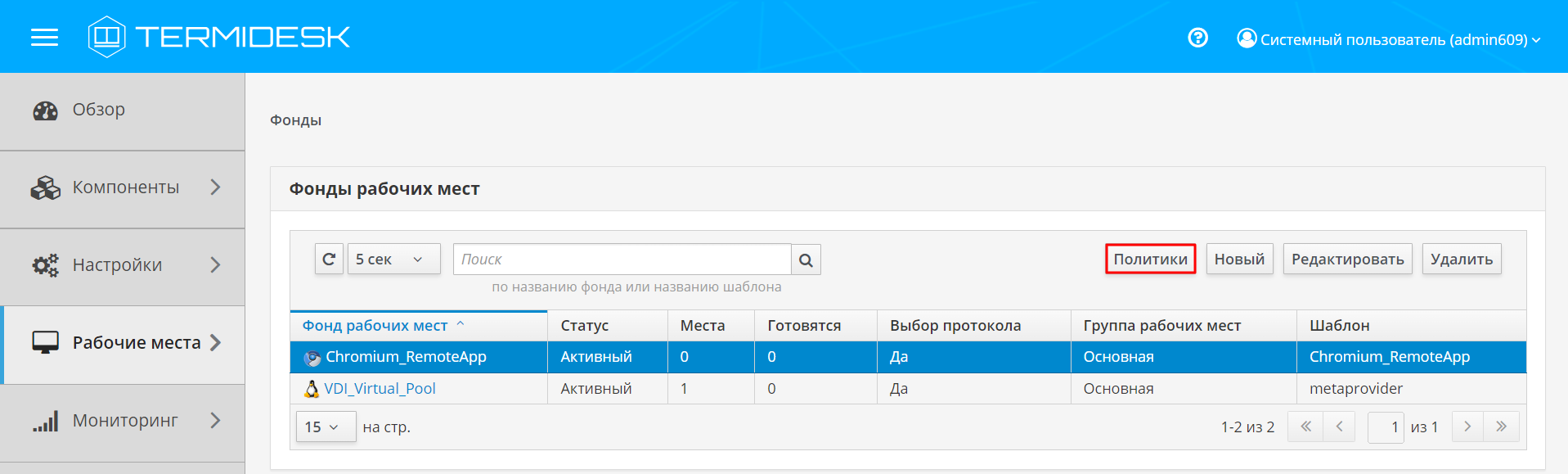This screenshot has width=1568, height=474.
Task: Go to the next page arrow
Action: (1467, 427)
